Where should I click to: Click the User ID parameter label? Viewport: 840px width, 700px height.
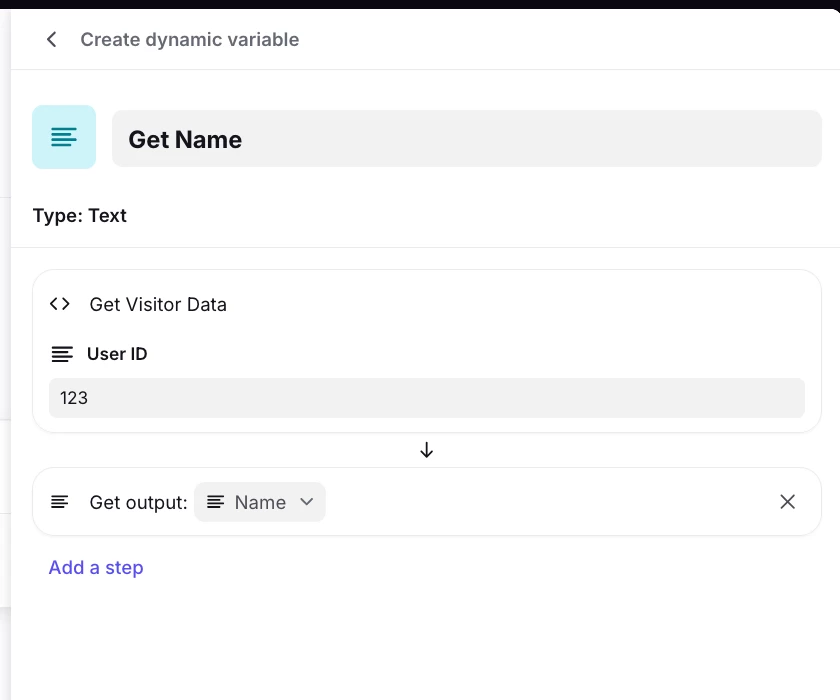117,354
